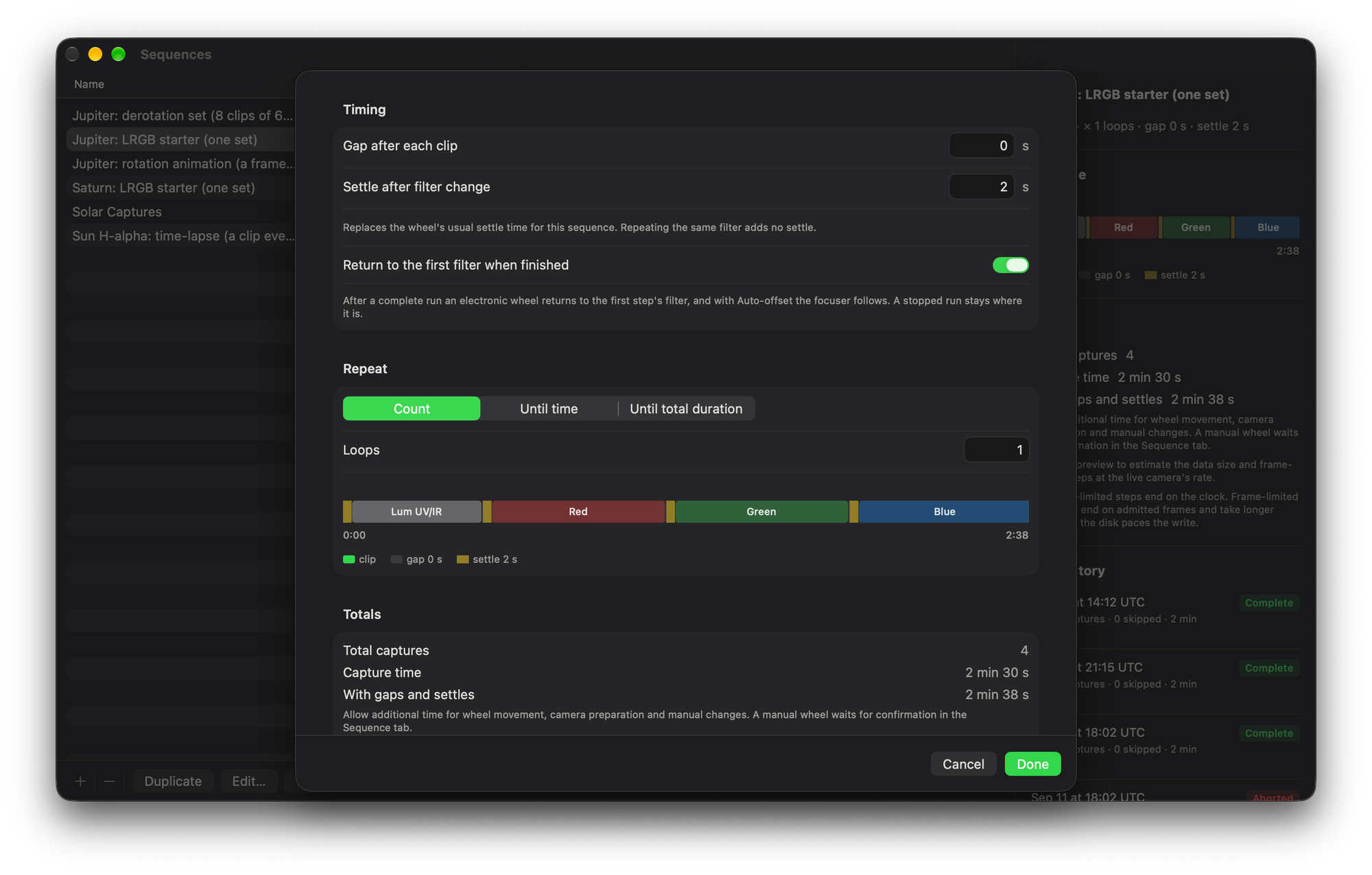Select the Count repeat mode

pyautogui.click(x=412, y=409)
